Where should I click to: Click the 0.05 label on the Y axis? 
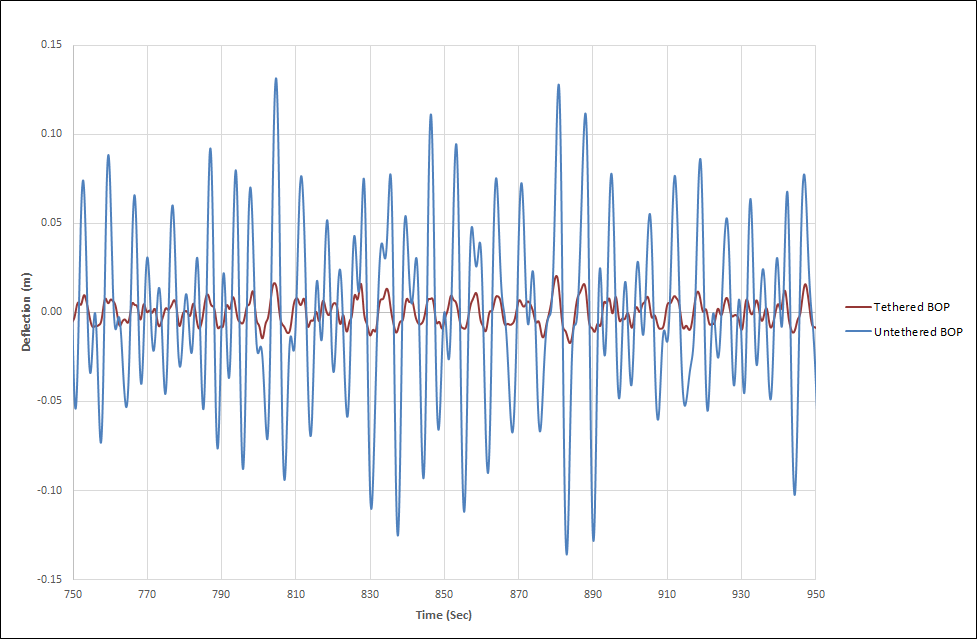coord(50,223)
